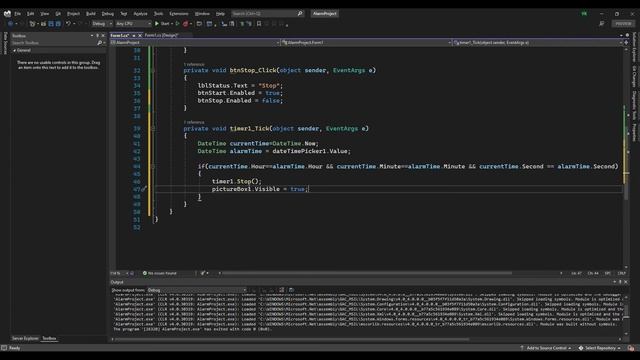Click the Output horizontal scrollbar
Screen dimensions: 640x360
tap(292, 339)
